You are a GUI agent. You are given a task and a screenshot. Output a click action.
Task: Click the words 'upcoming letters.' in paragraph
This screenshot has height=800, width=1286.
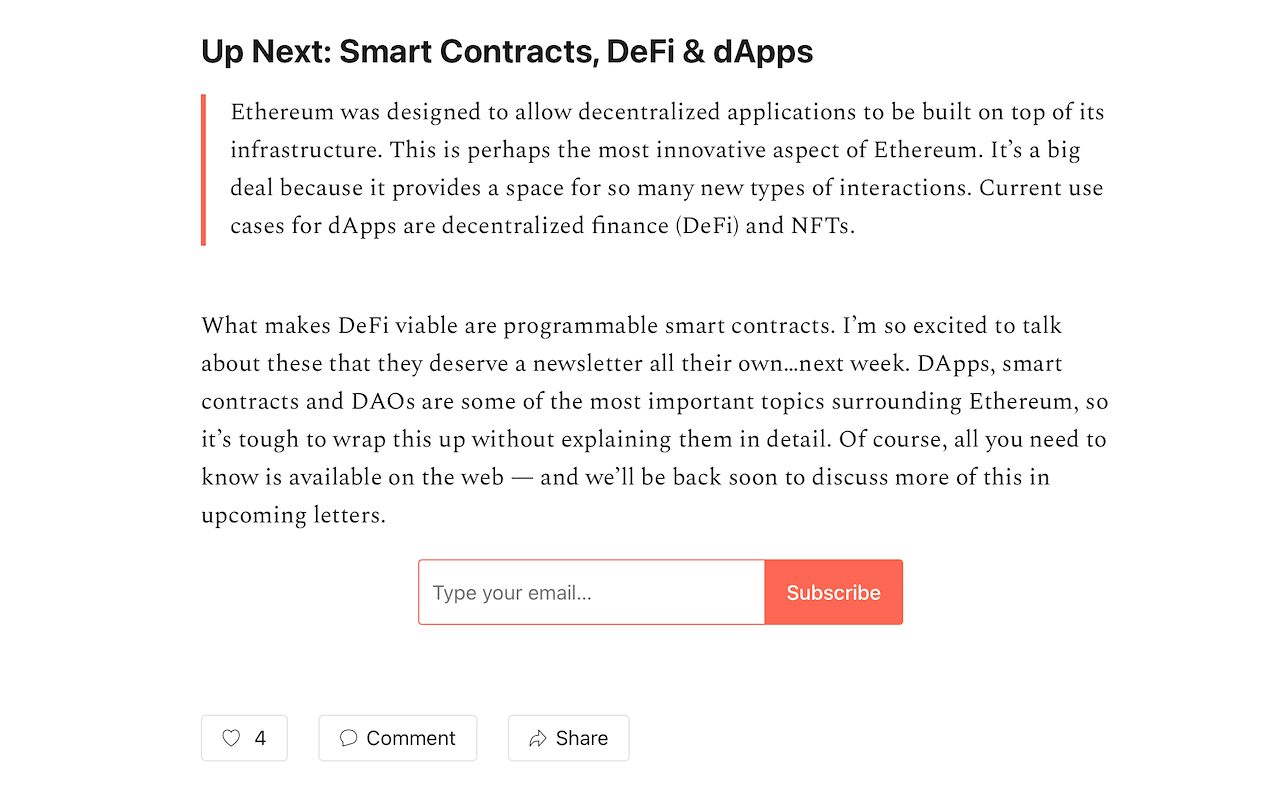click(293, 516)
